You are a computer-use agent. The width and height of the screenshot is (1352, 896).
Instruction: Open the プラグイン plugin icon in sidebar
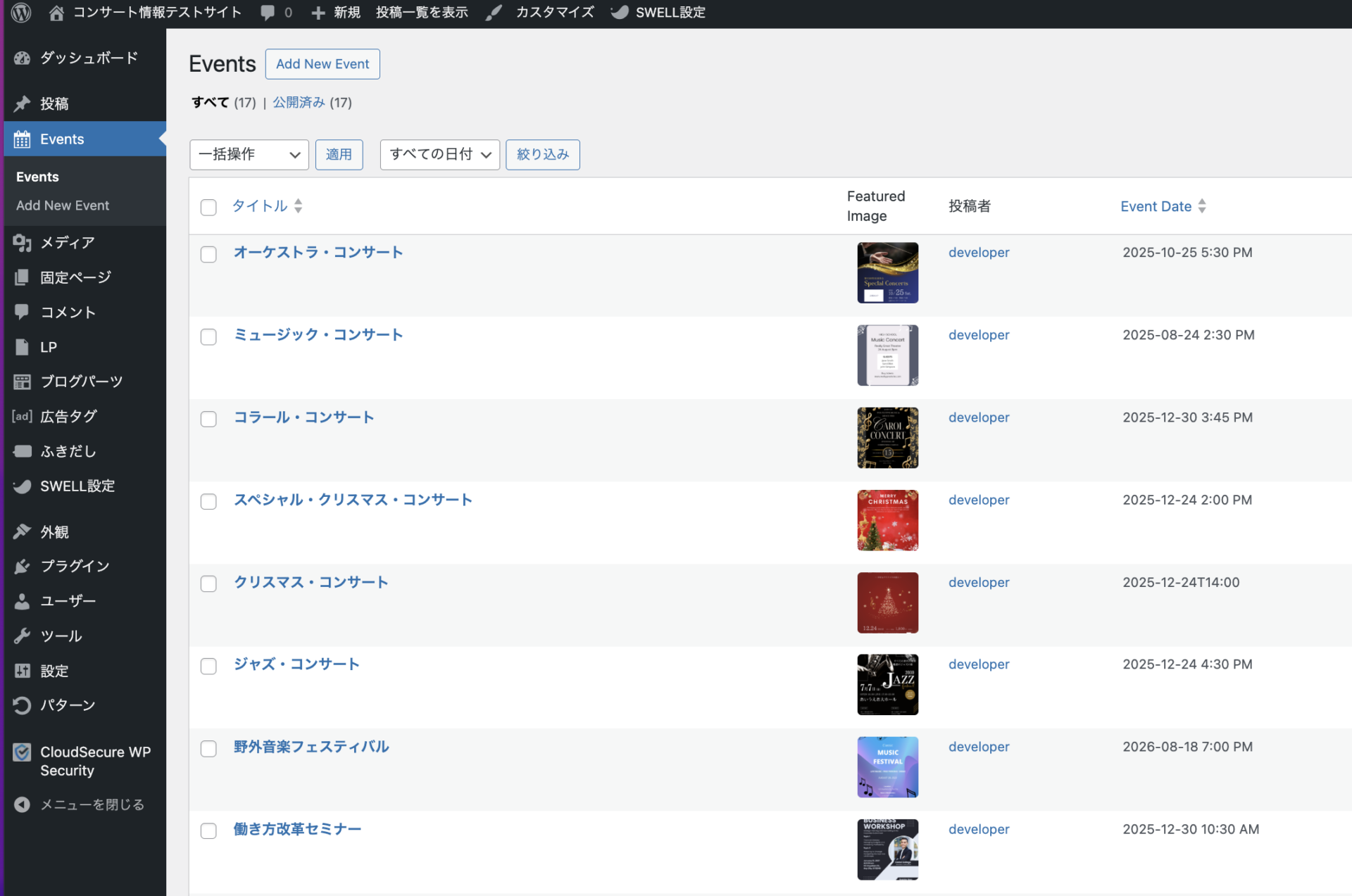[23, 567]
